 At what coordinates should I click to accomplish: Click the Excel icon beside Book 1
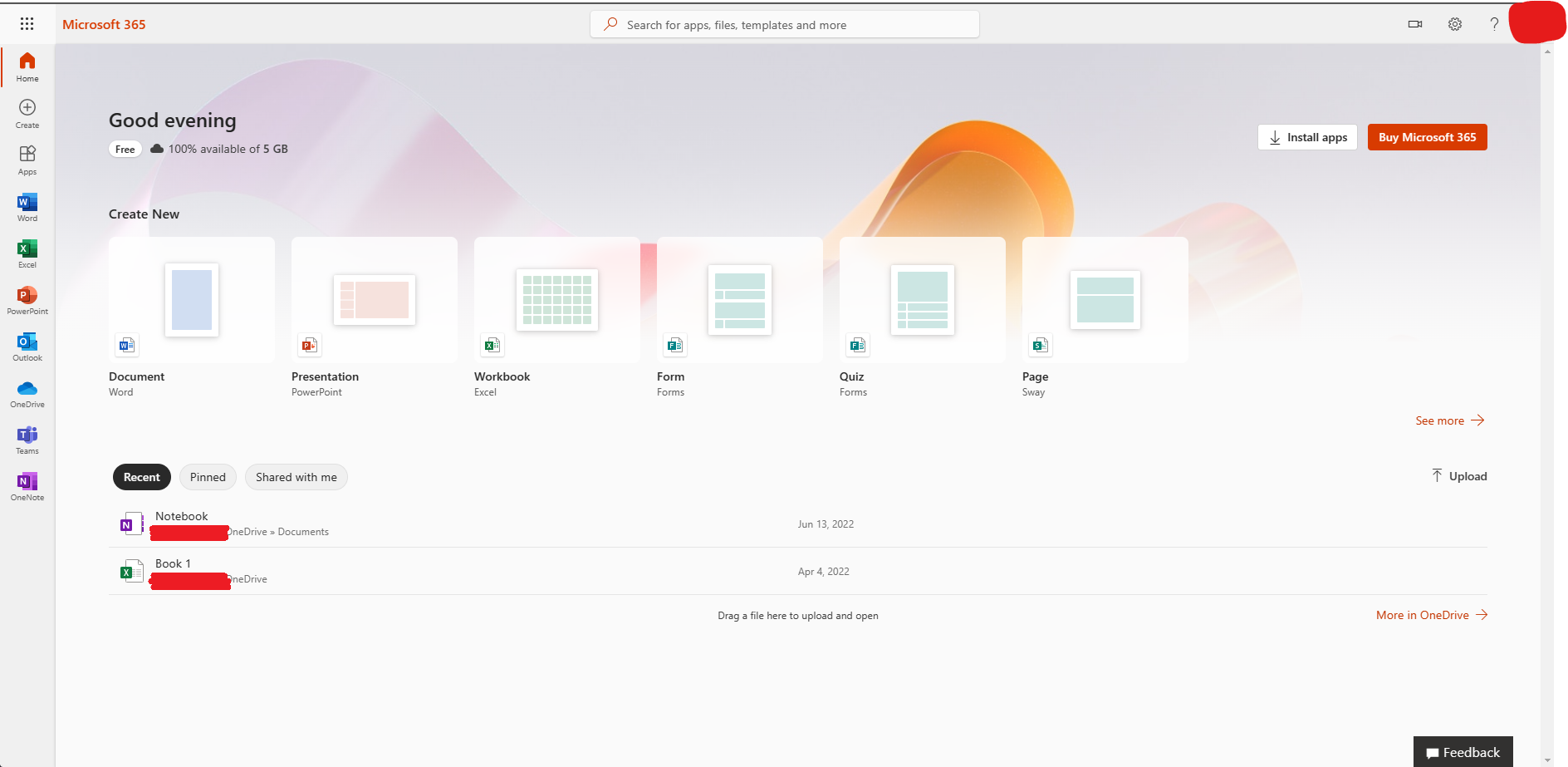click(x=132, y=571)
